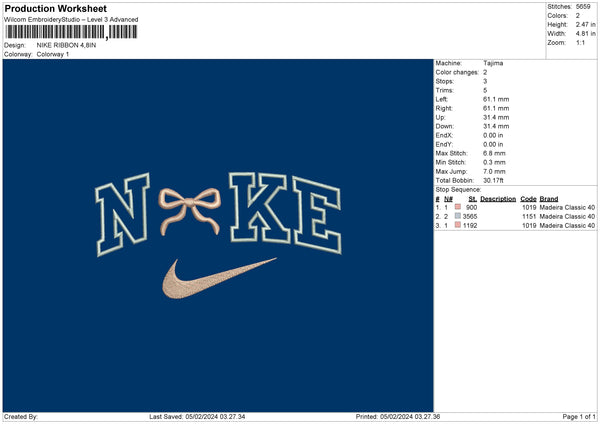Viewport: 600px width, 424px height.
Task: Click the outlined letter N in the design
Action: point(122,214)
